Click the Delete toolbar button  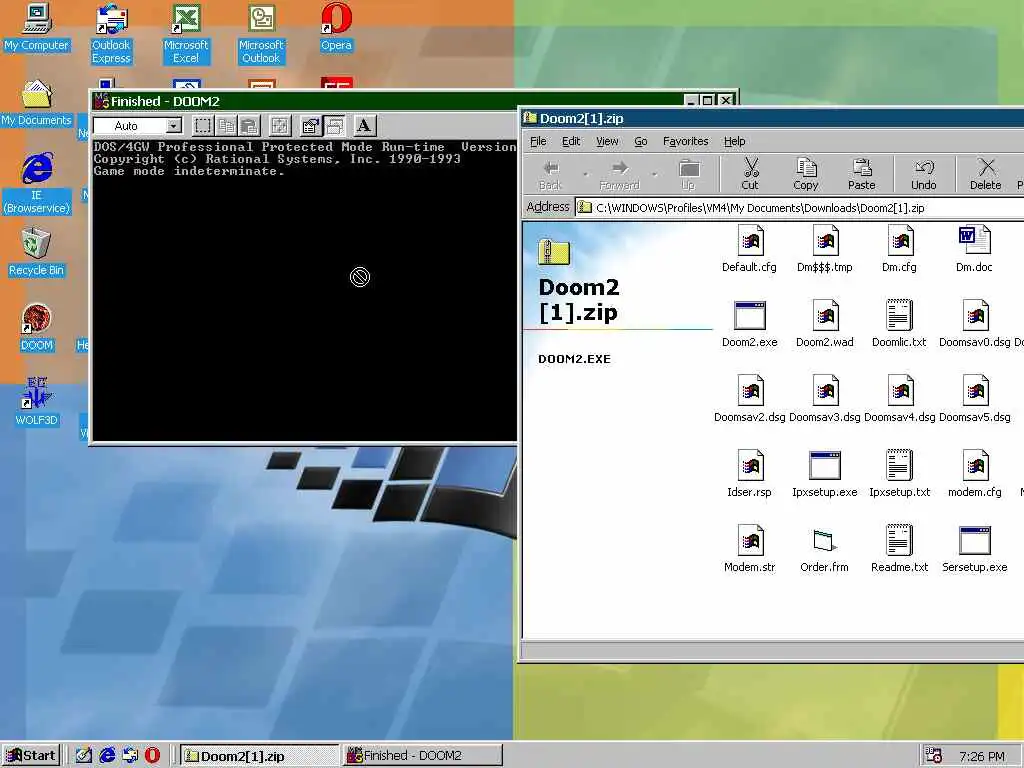985,174
